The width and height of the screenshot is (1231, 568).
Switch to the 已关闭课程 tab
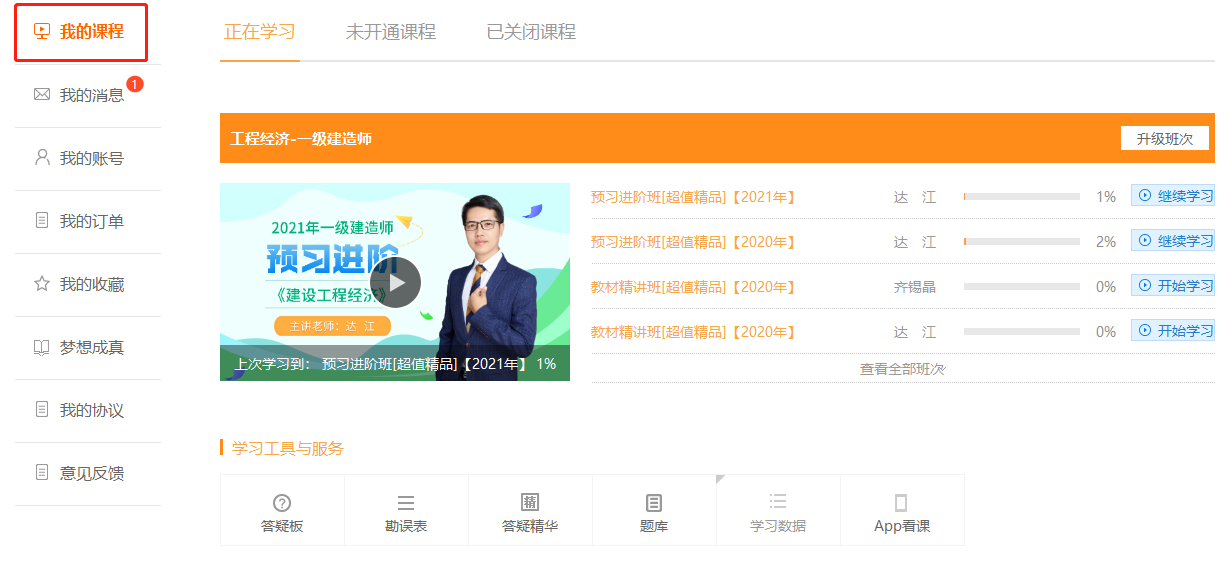click(x=531, y=32)
